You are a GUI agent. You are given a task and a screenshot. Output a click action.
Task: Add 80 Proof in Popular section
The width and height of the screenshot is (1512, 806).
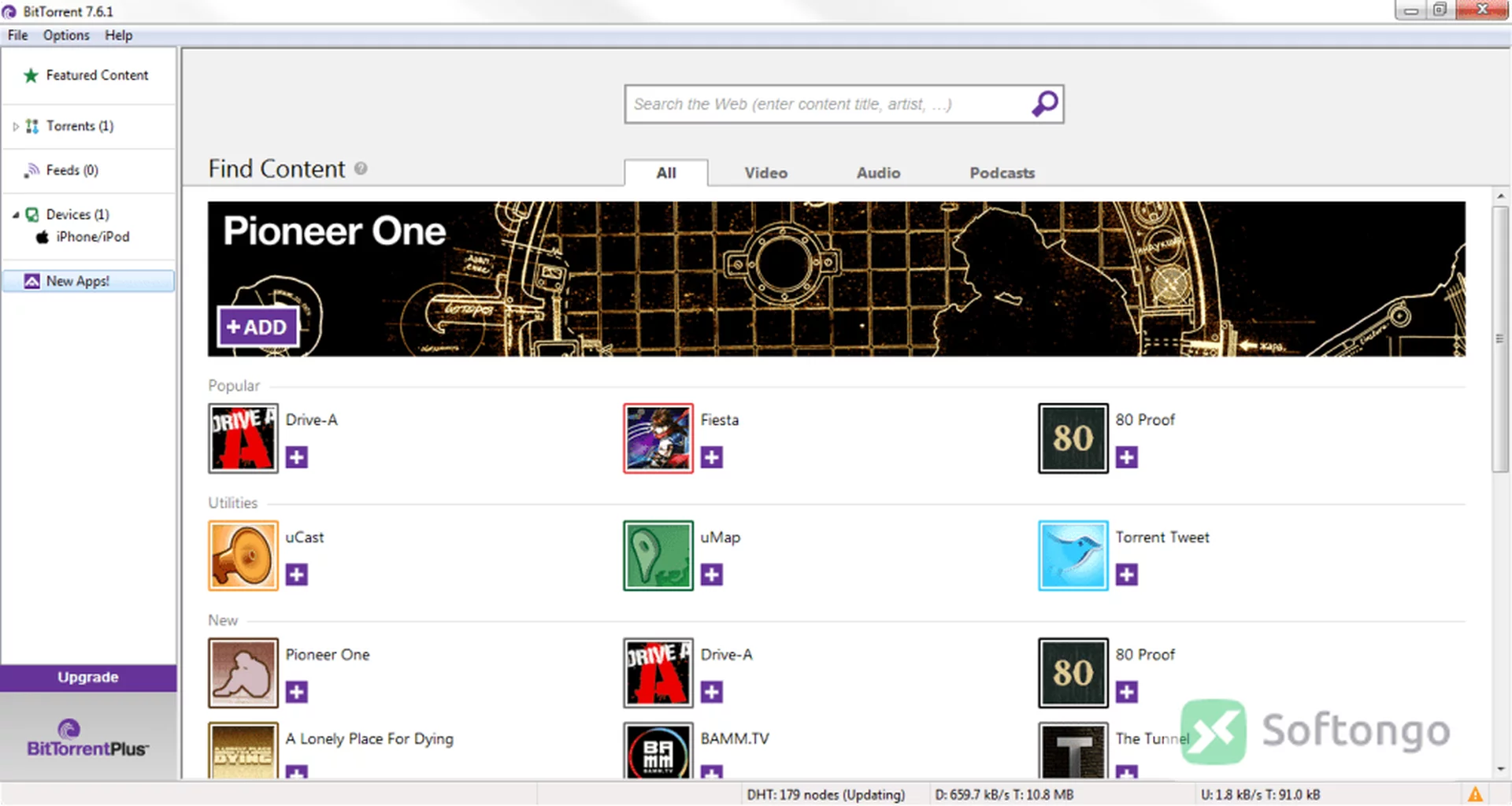pos(1127,457)
